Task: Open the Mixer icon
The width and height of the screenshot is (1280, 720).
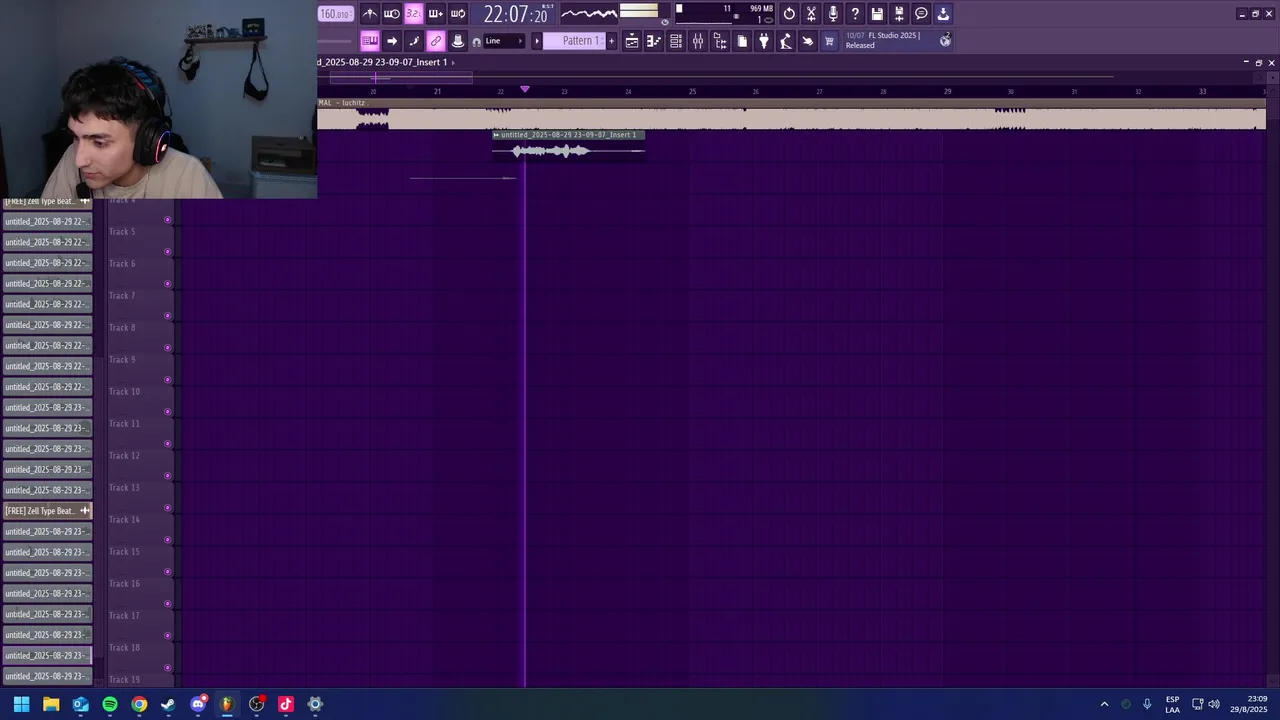Action: click(698, 41)
